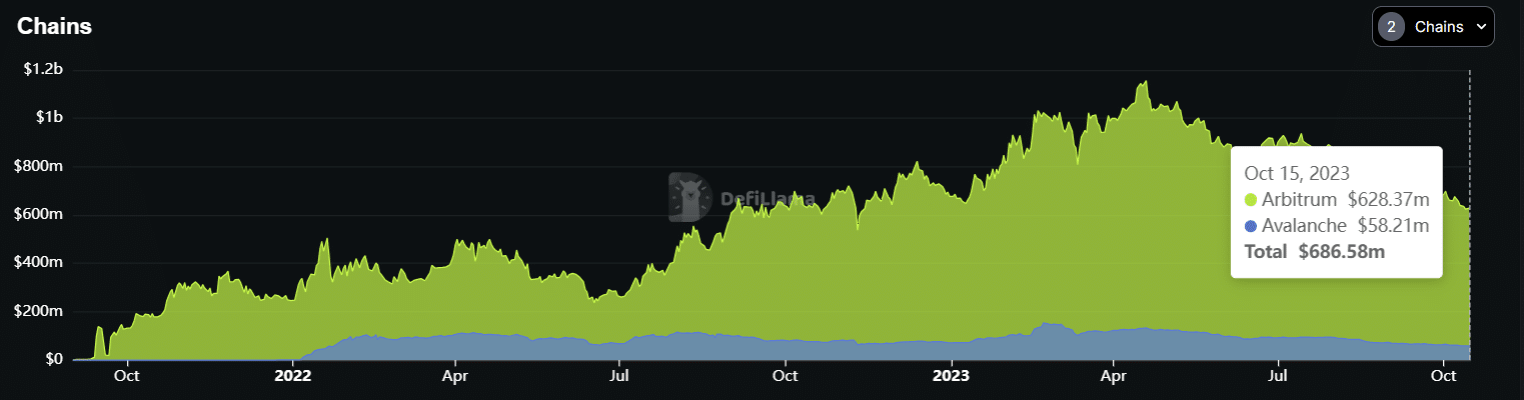1524x400 pixels.
Task: Click the $800m y-axis label
Action: pos(39,166)
